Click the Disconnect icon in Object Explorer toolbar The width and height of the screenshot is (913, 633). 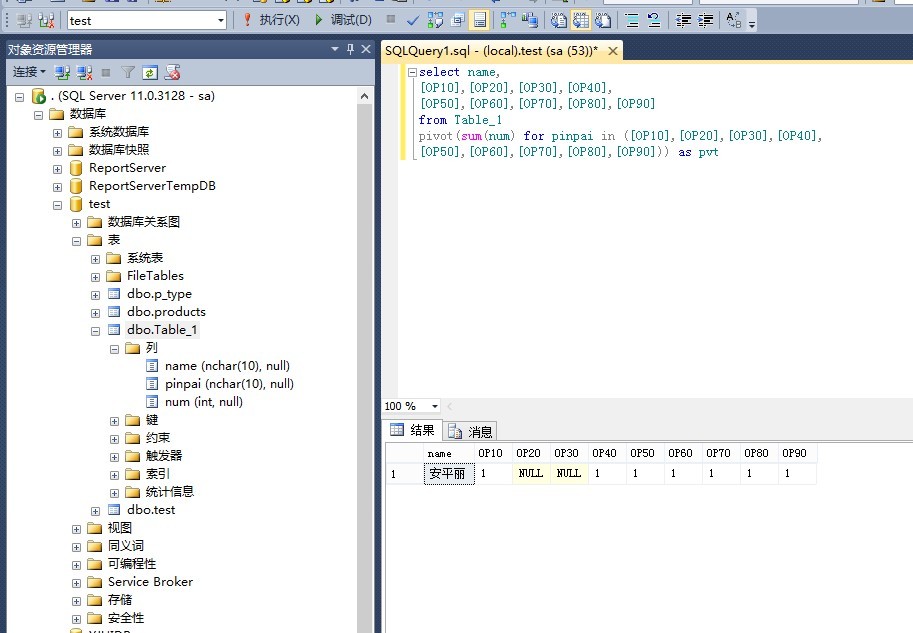(x=85, y=72)
